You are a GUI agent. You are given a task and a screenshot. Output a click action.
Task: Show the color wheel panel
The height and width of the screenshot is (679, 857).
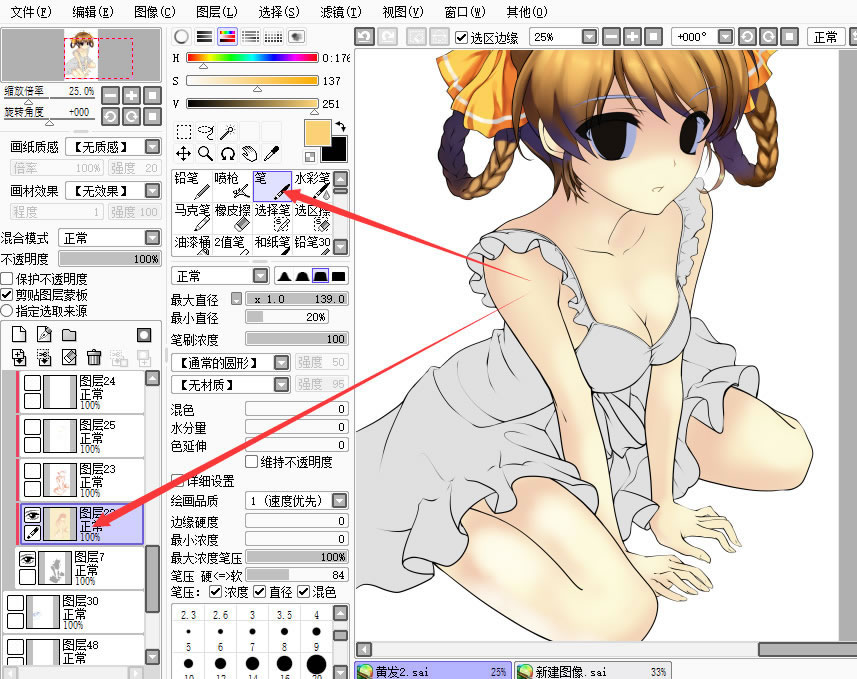[181, 37]
